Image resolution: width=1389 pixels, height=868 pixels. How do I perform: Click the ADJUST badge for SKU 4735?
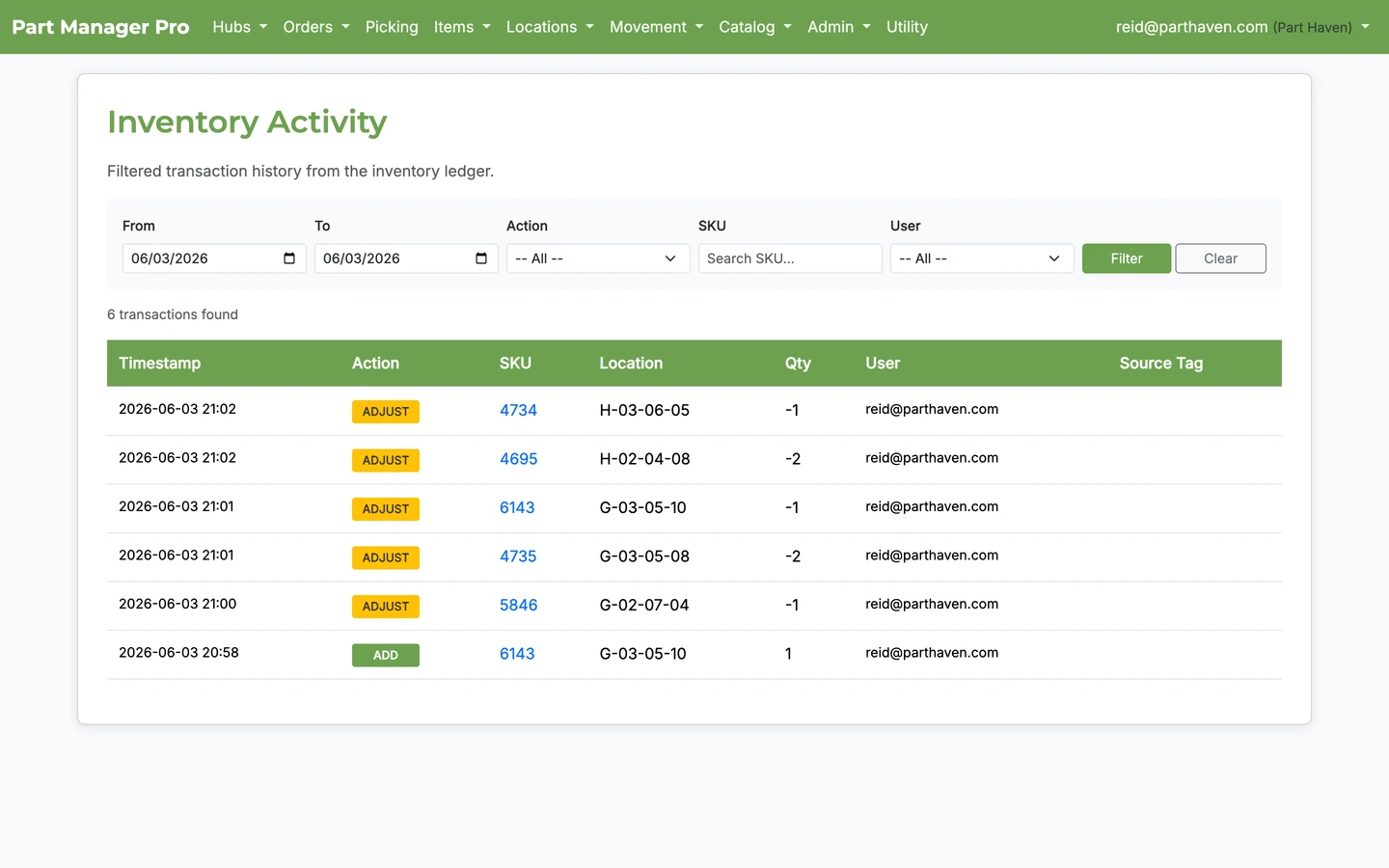pos(386,557)
